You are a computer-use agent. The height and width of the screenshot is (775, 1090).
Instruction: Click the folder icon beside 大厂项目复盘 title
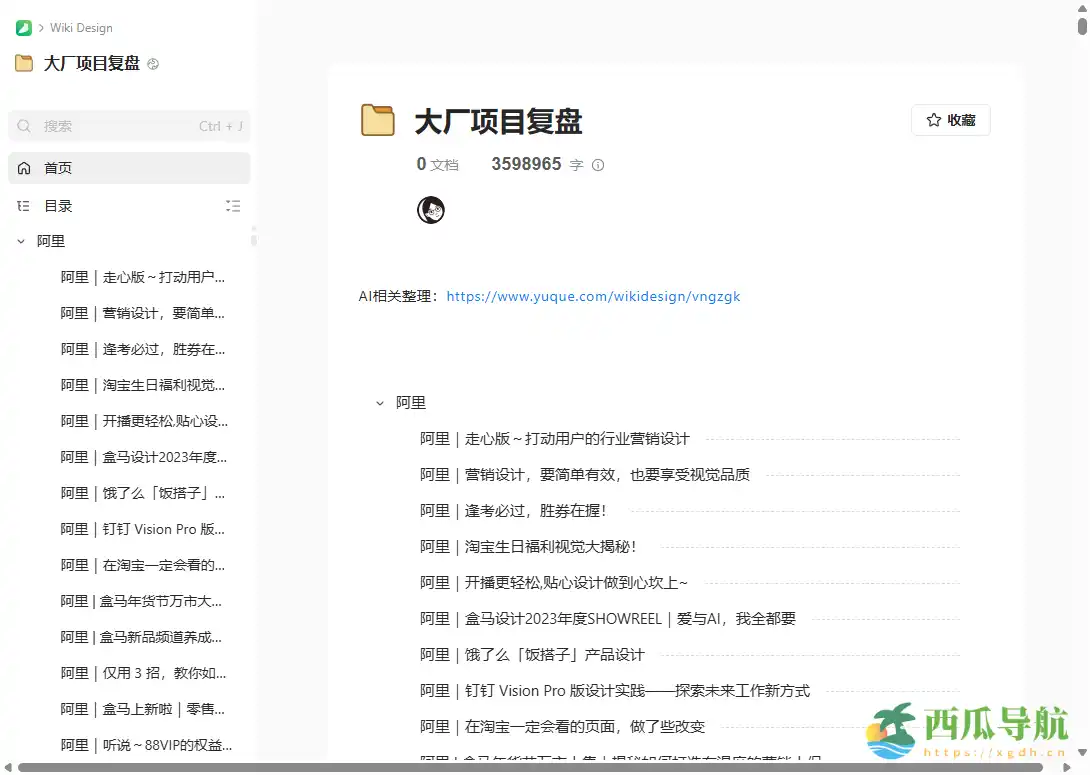(x=377, y=120)
